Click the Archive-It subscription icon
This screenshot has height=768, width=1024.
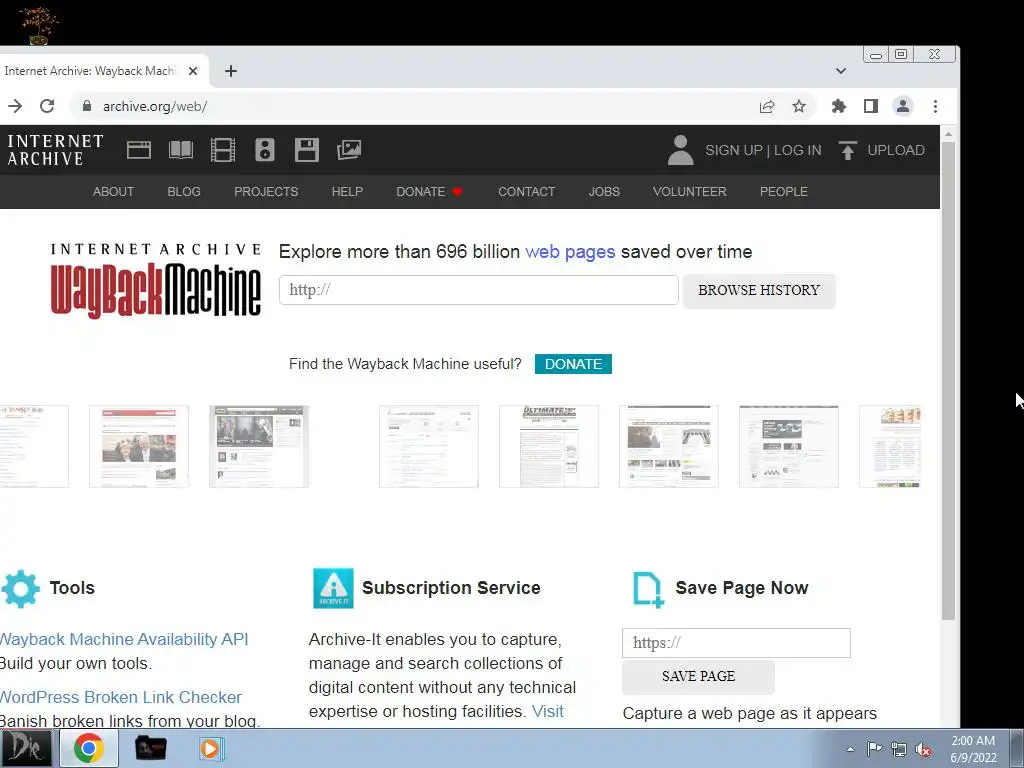[333, 588]
